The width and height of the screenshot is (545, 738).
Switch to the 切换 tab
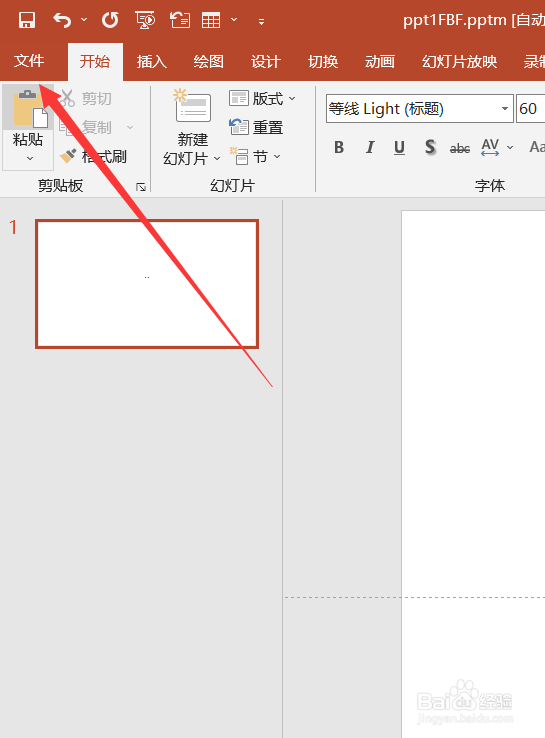coord(323,62)
